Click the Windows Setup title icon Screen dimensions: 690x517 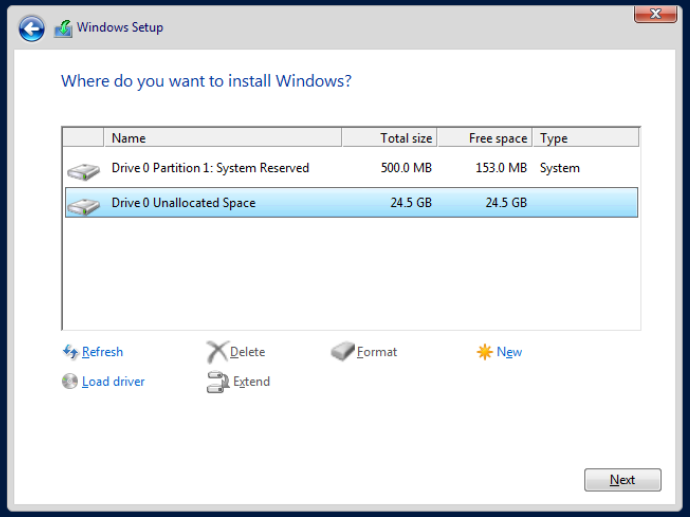click(x=63, y=28)
